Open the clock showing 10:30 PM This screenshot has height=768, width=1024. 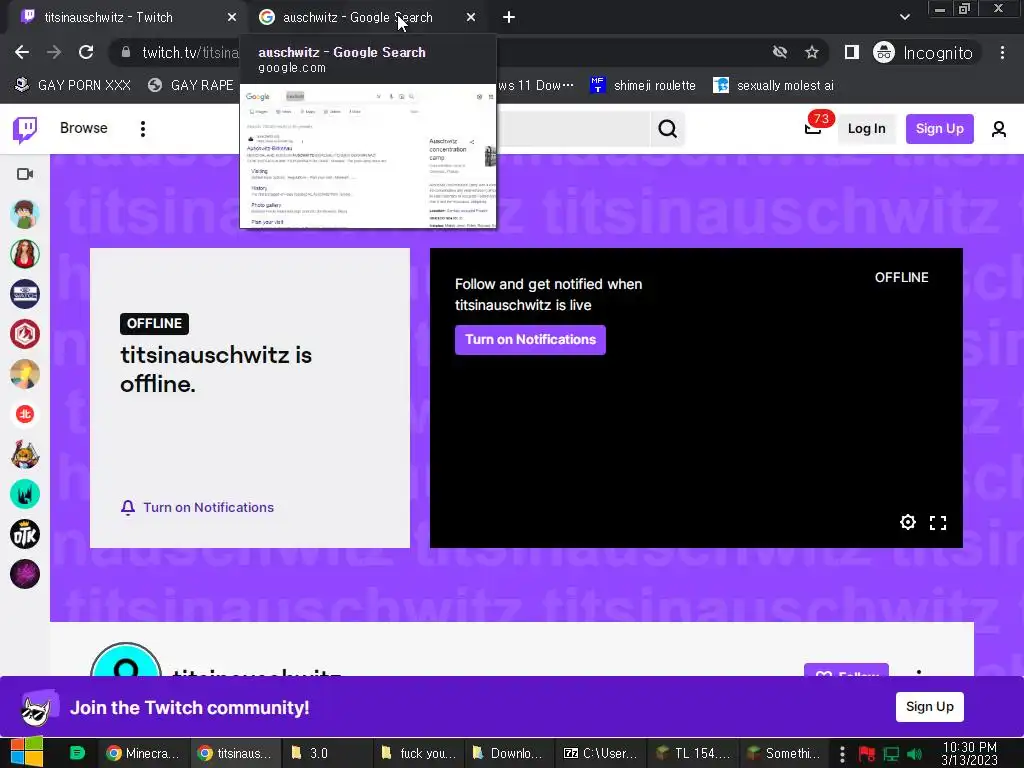pyautogui.click(x=969, y=753)
